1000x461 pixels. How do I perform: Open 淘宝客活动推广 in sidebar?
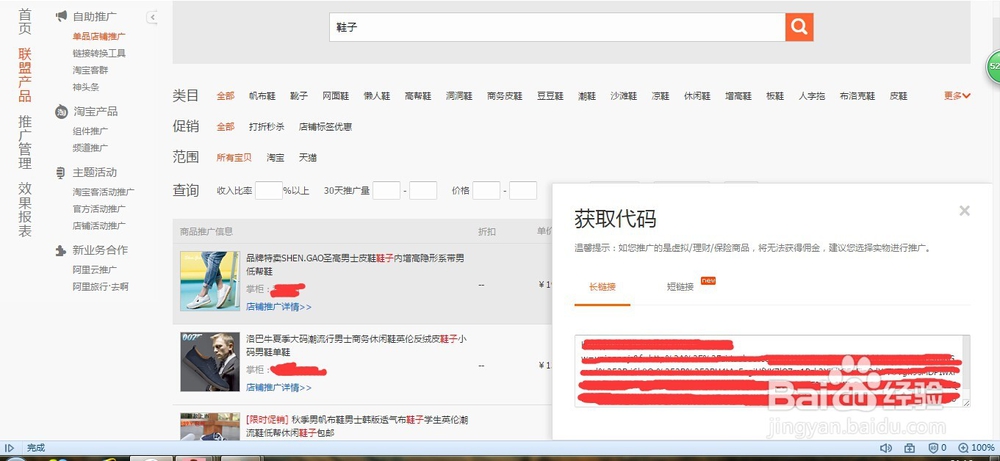(103, 192)
